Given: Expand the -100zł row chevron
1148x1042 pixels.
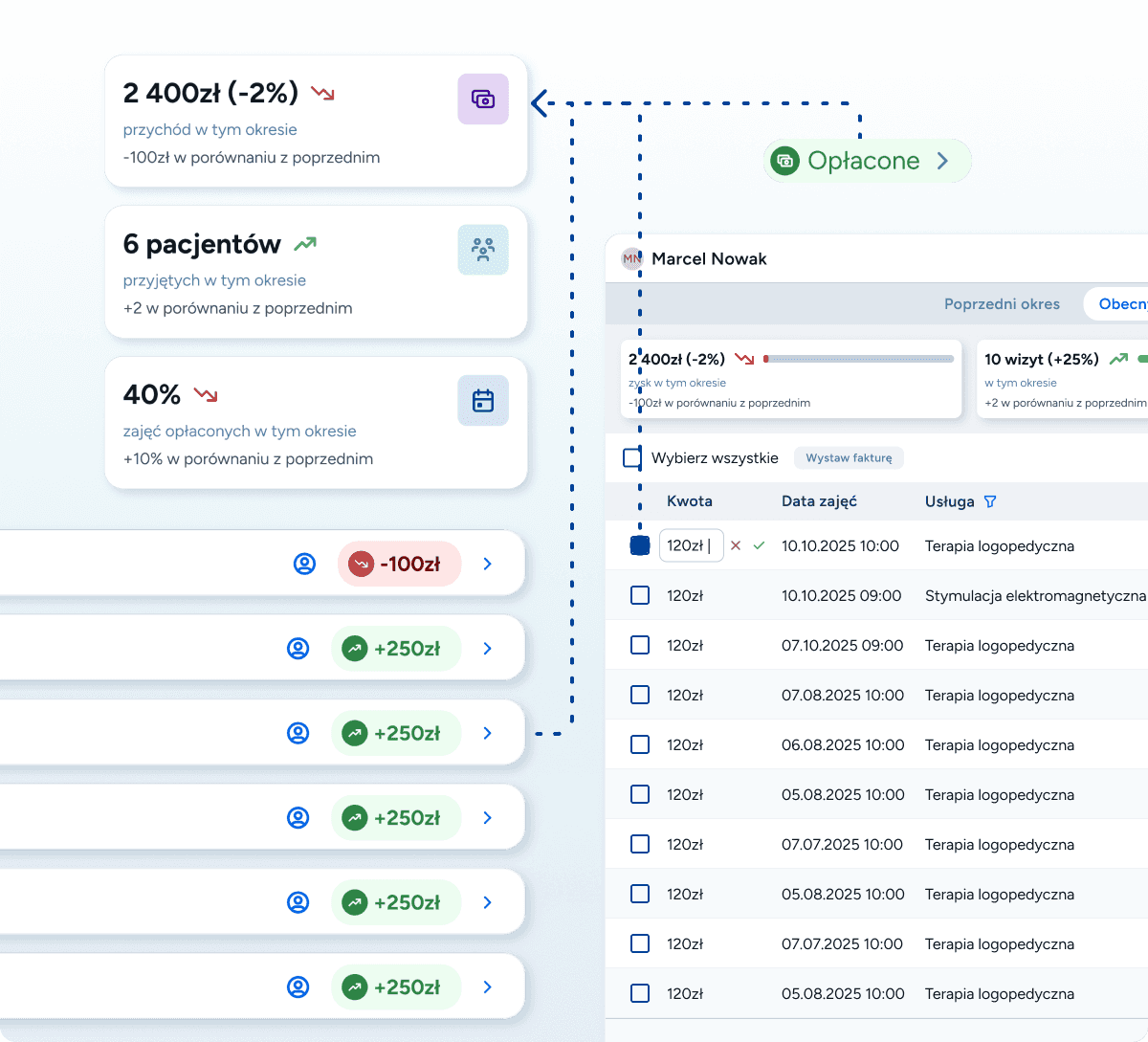Looking at the screenshot, I should 488,564.
